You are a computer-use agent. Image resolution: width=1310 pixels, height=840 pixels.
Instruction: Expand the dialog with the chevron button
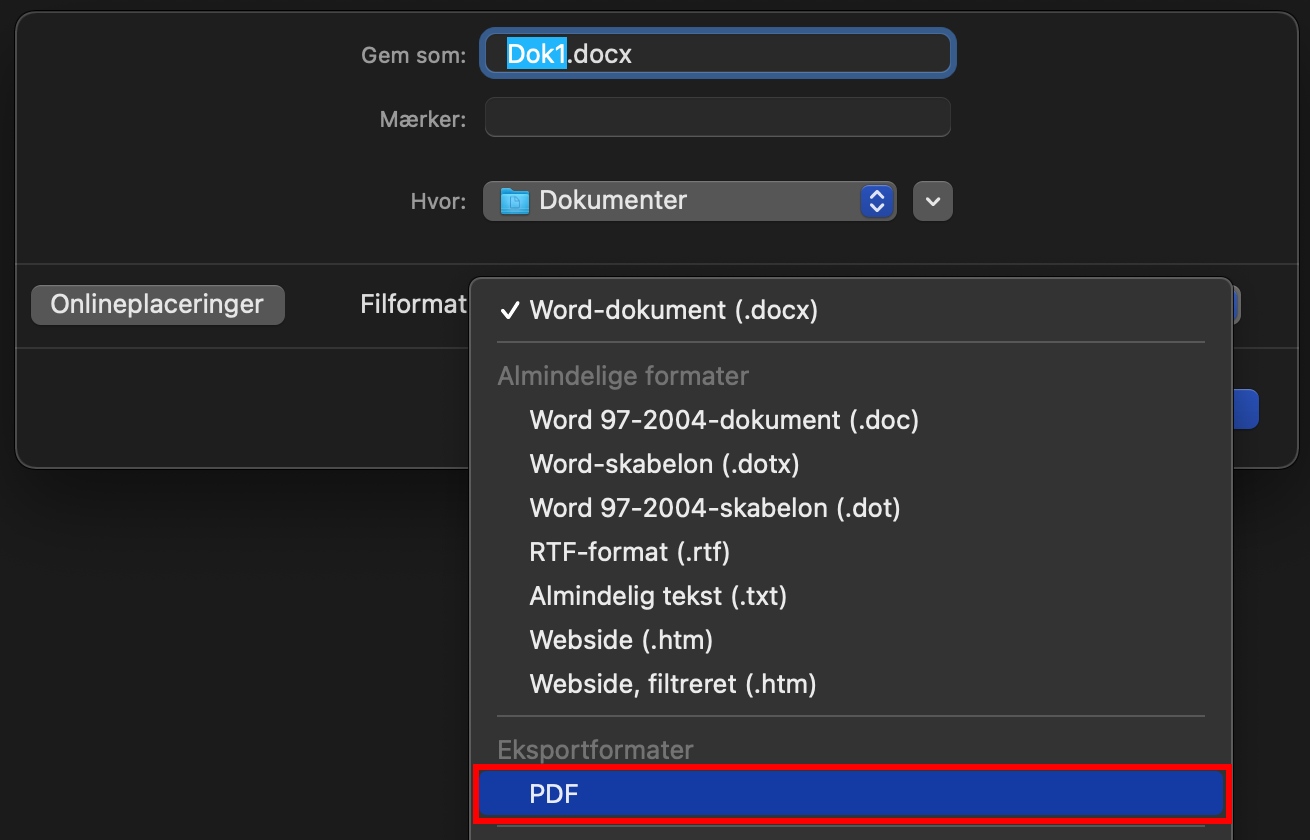(x=933, y=201)
